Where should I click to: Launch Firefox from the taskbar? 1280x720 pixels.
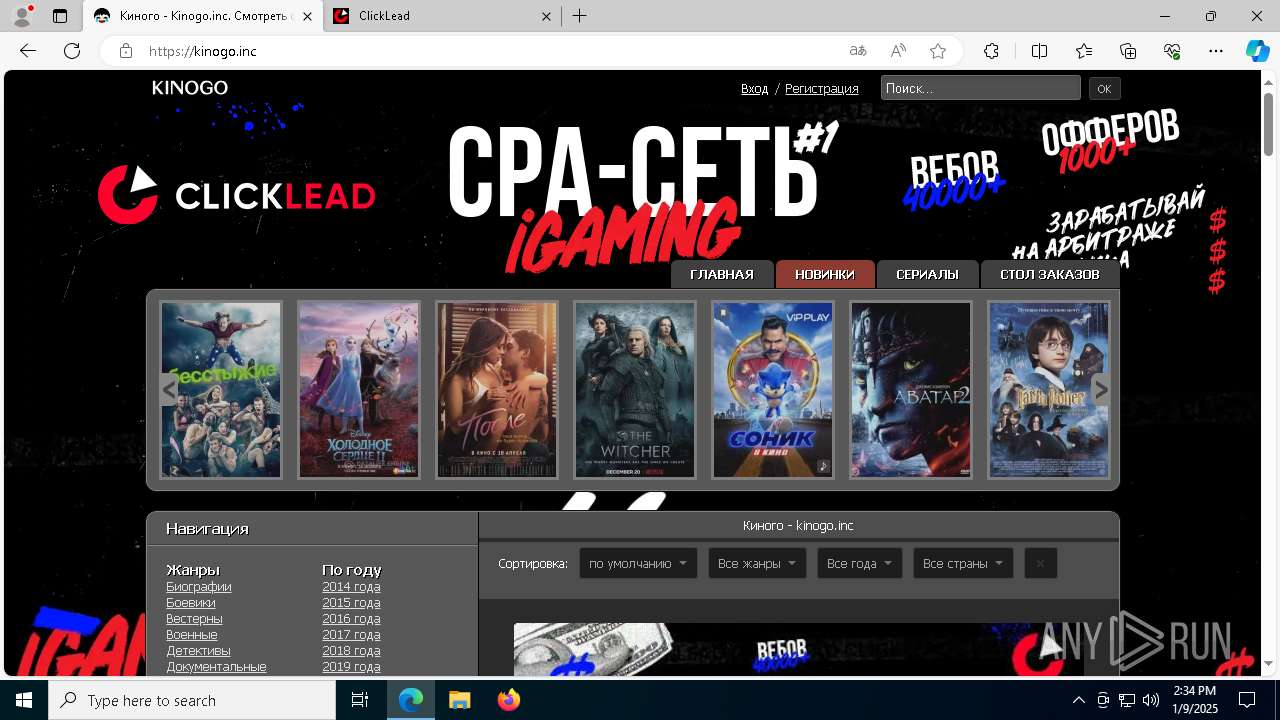point(509,700)
